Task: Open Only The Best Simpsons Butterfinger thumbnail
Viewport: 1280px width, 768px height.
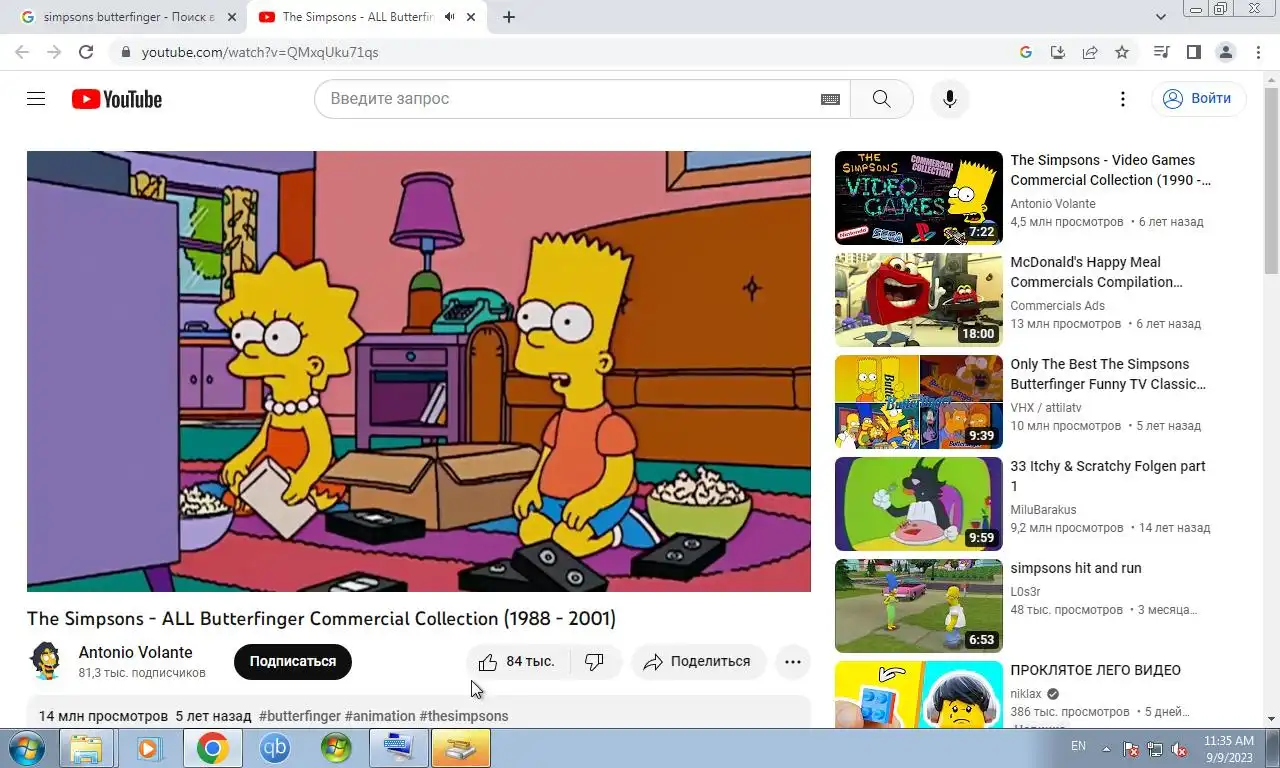Action: [918, 402]
